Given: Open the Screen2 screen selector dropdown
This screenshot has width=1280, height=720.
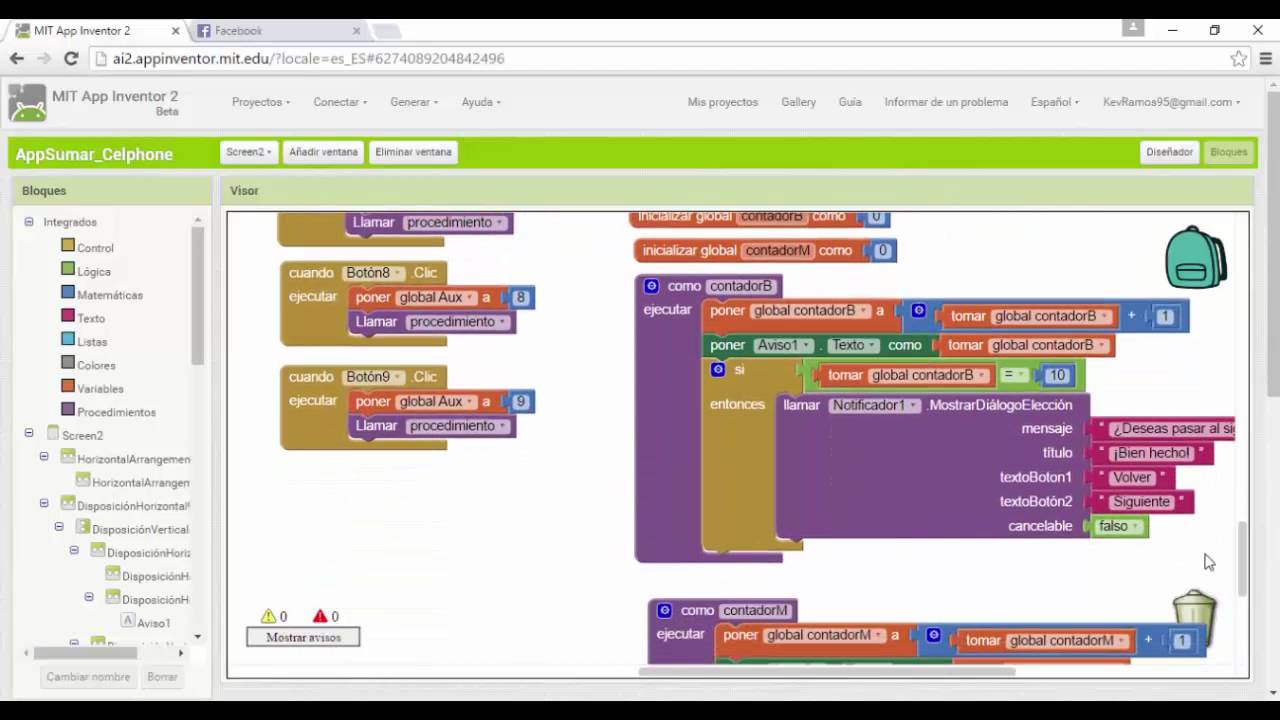Looking at the screenshot, I should [x=248, y=152].
